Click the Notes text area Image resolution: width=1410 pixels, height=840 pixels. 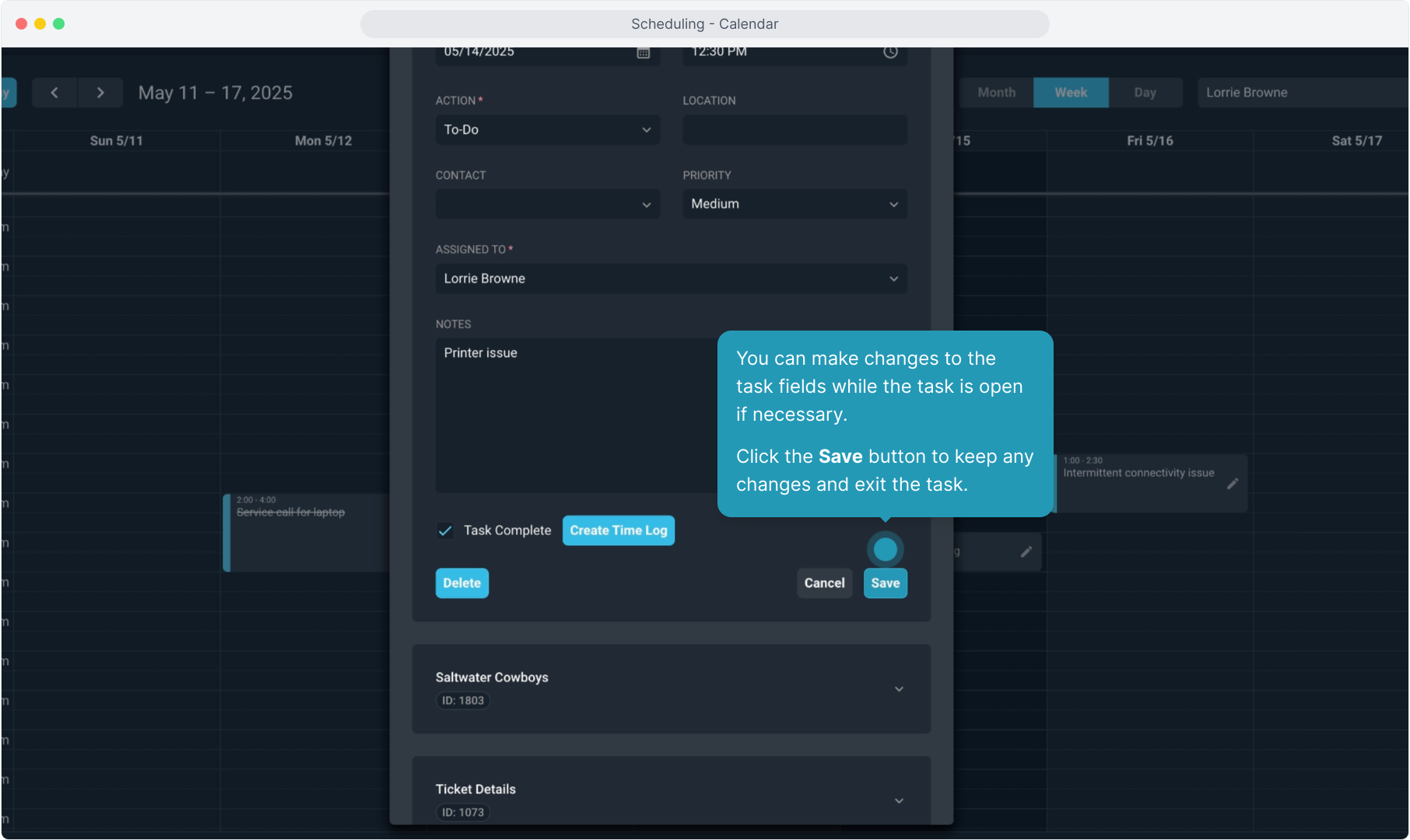(x=576, y=415)
